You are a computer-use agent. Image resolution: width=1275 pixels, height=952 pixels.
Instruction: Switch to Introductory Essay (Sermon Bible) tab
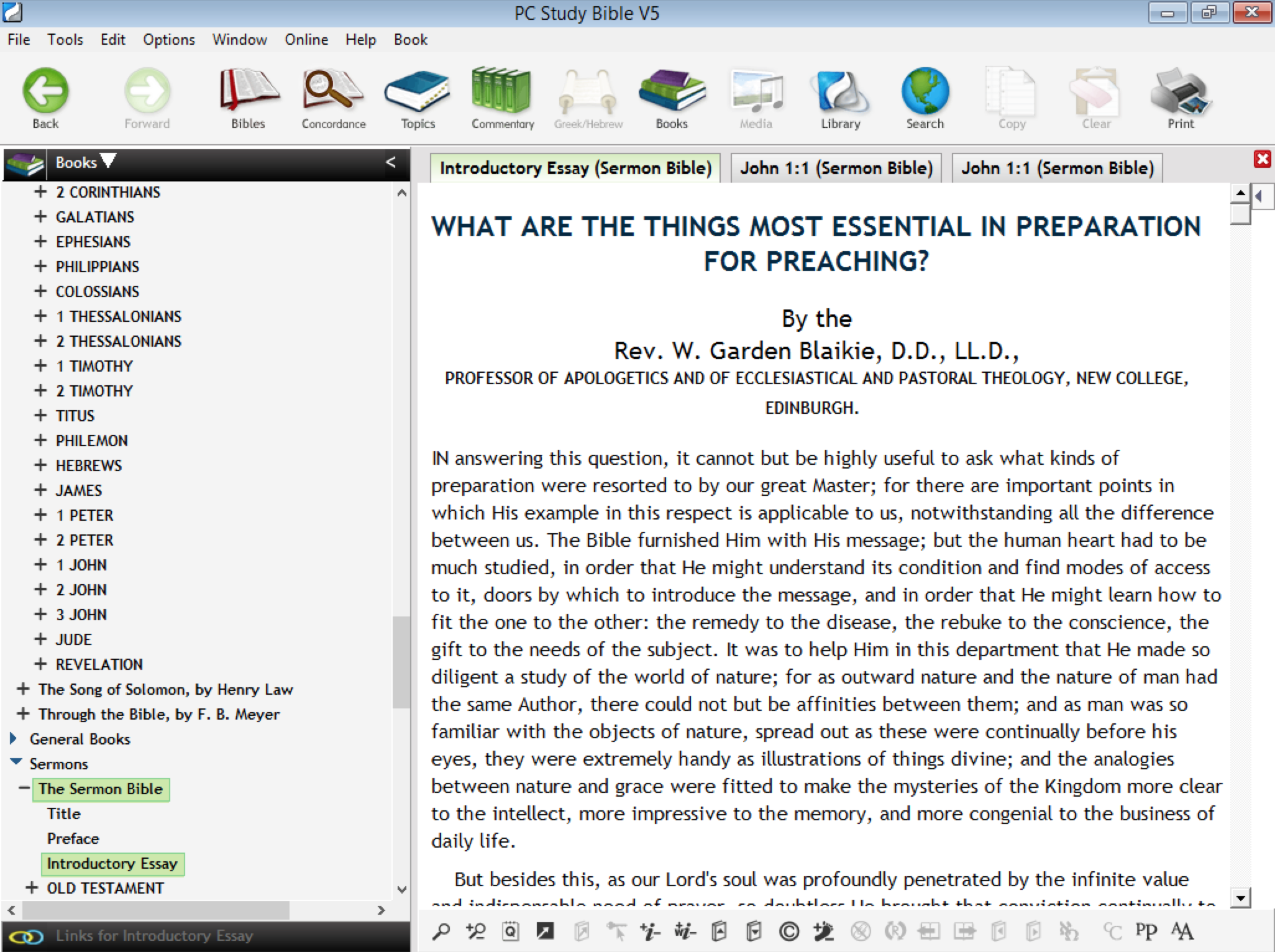point(575,168)
